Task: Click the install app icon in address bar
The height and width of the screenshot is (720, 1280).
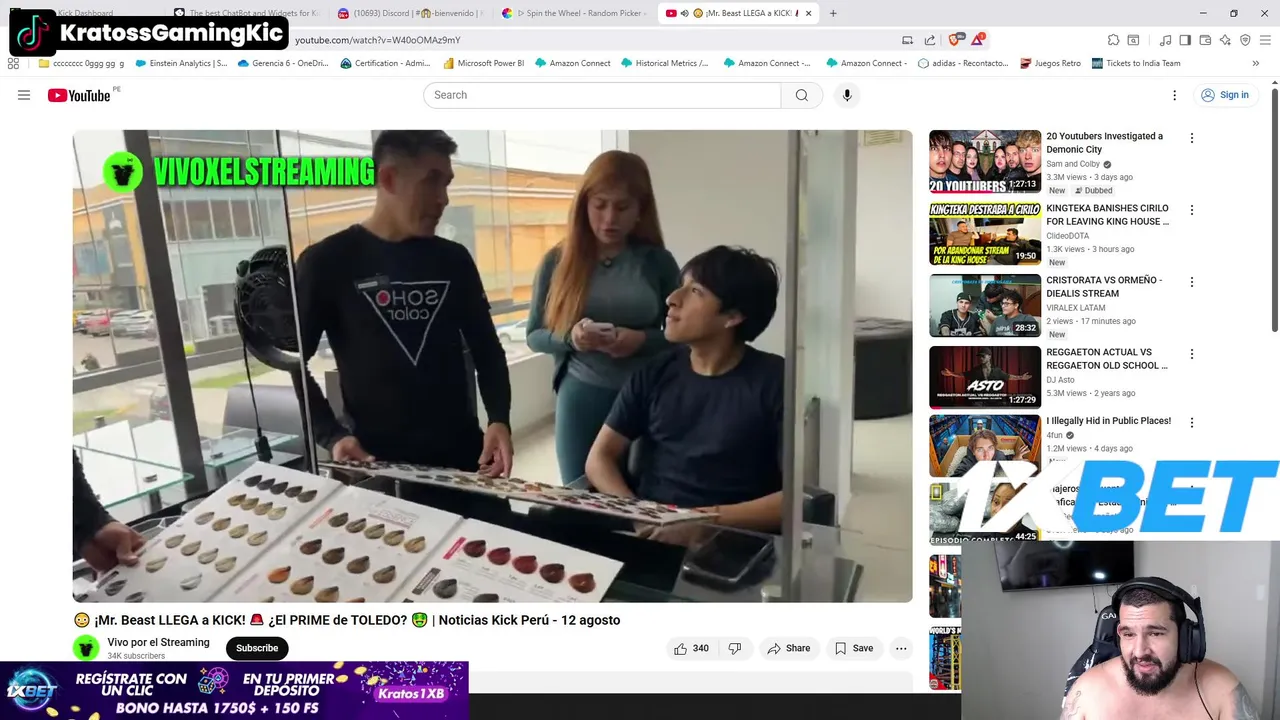Action: coord(908,40)
